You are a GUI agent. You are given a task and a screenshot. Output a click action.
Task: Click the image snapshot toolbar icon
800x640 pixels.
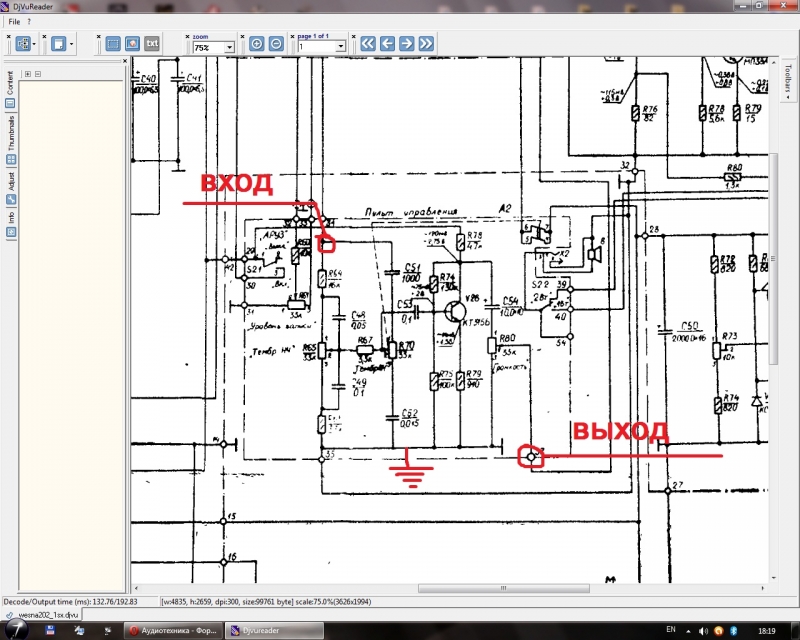pos(132,44)
